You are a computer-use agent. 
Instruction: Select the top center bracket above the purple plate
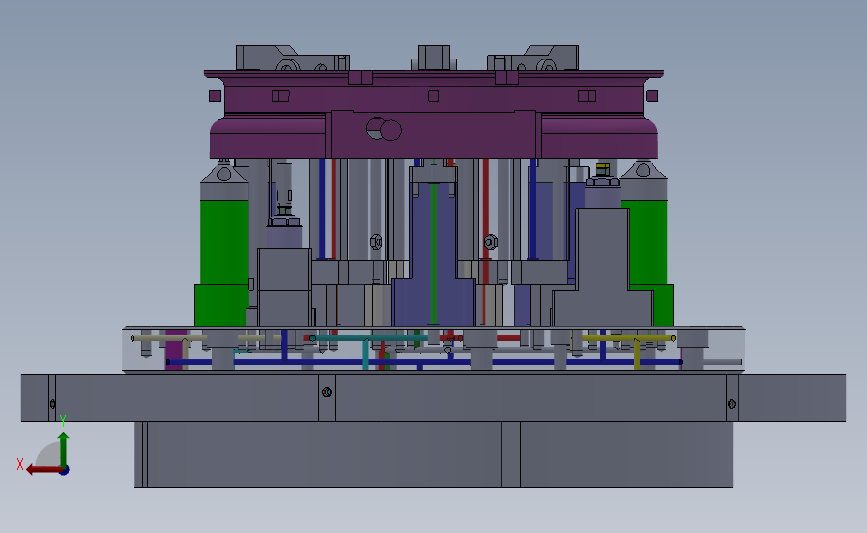(434, 58)
